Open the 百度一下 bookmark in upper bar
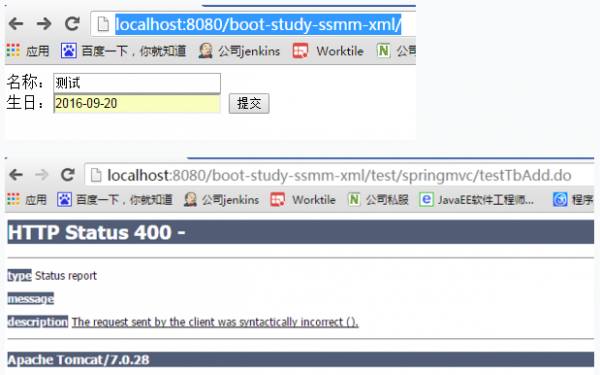 pos(123,51)
